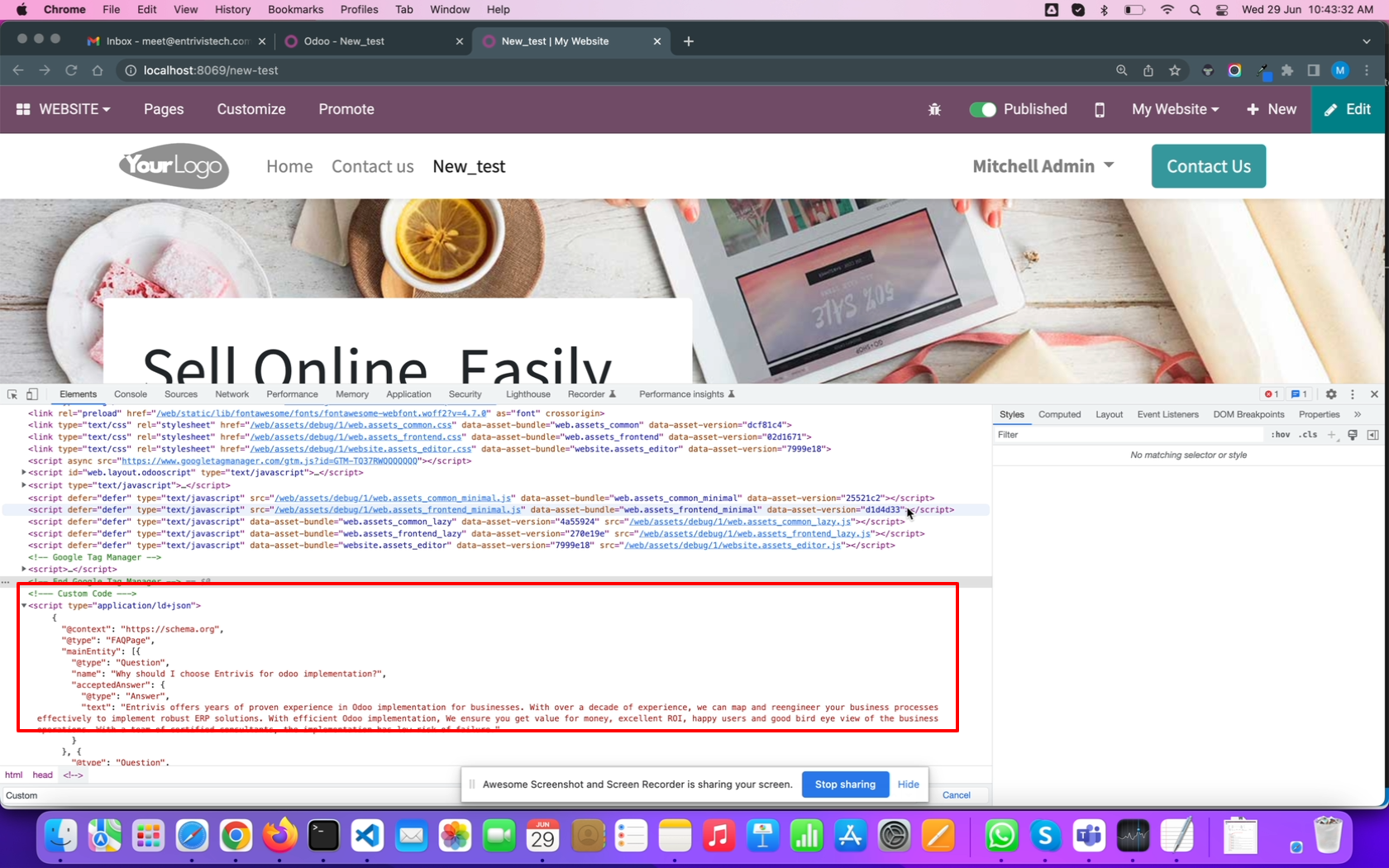The image size is (1389, 868).
Task: Hide the screen sharing notification
Action: tap(908, 785)
